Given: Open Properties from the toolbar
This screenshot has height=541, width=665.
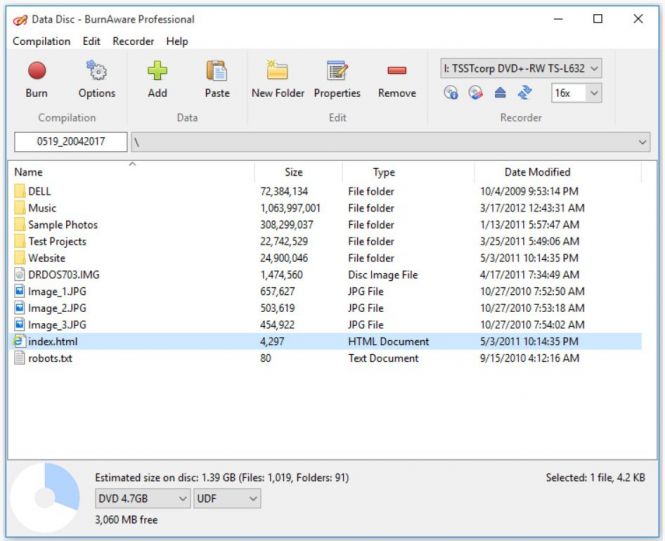Looking at the screenshot, I should click(x=337, y=78).
